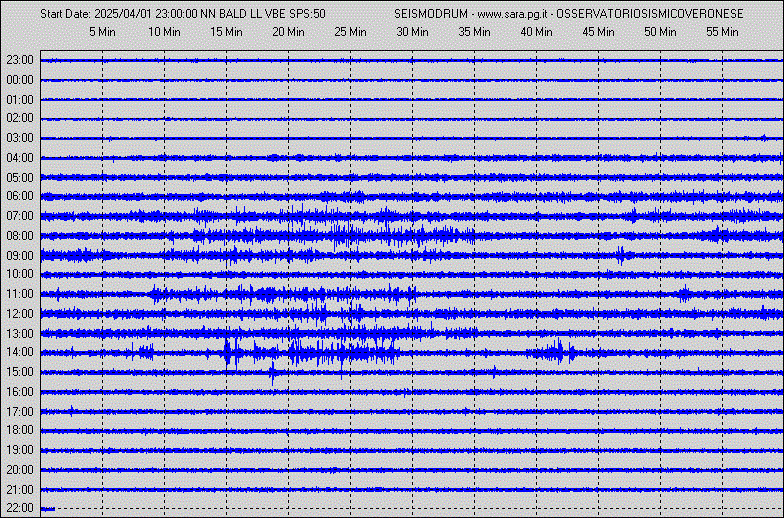Click the 35 Min axis label
Viewport: 784px width, 518px height.
[x=474, y=32]
